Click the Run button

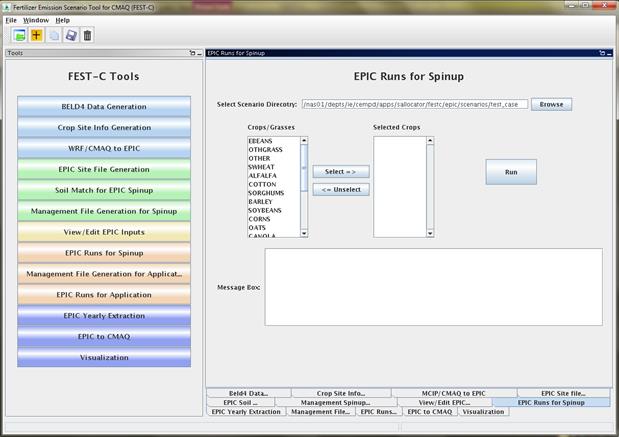511,172
